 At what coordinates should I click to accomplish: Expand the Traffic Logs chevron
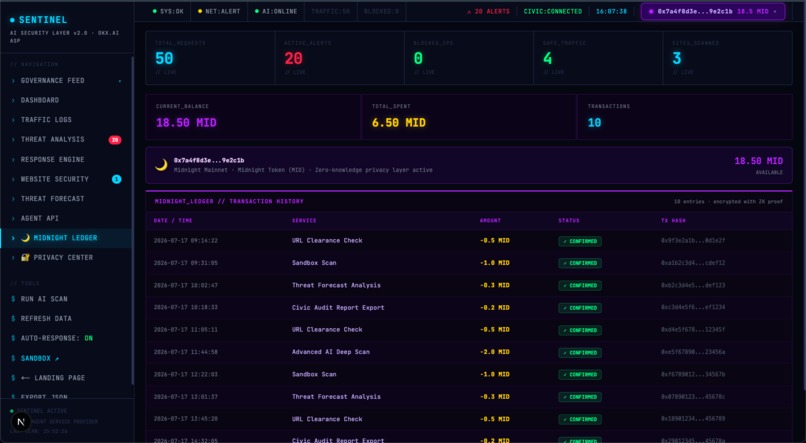pos(13,120)
